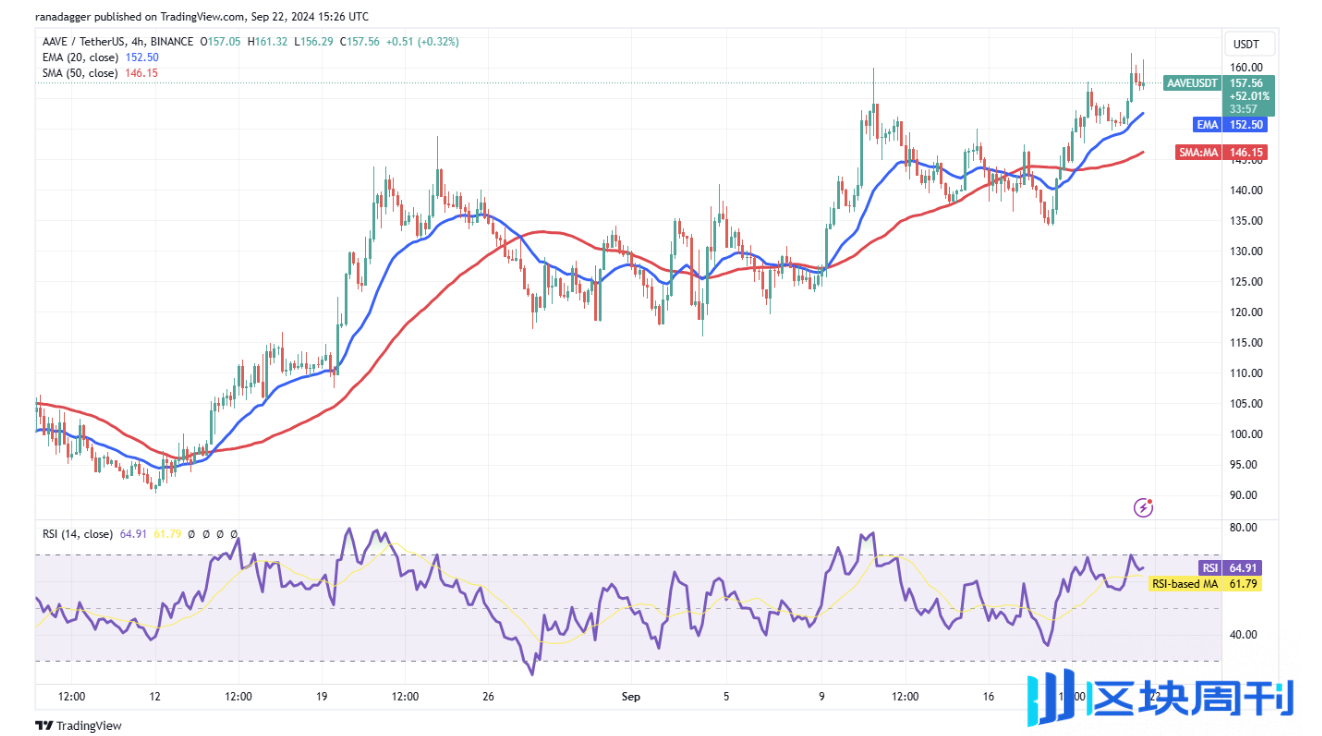This screenshot has height=736, width=1322.
Task: Click the purple lightning events icon
Action: pyautogui.click(x=1144, y=507)
